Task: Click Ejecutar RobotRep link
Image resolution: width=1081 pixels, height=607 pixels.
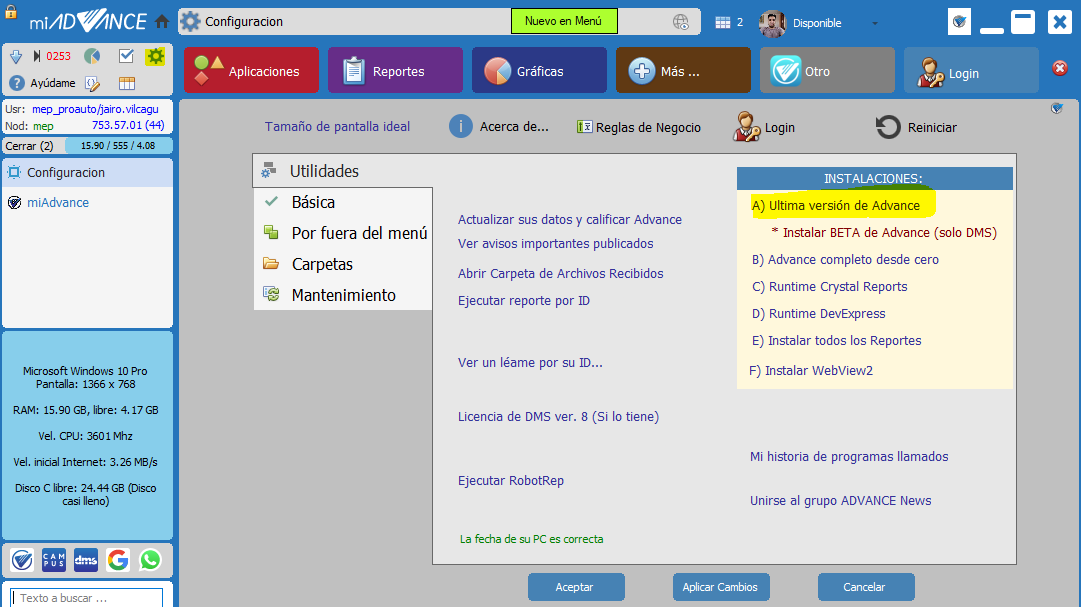Action: coord(511,481)
